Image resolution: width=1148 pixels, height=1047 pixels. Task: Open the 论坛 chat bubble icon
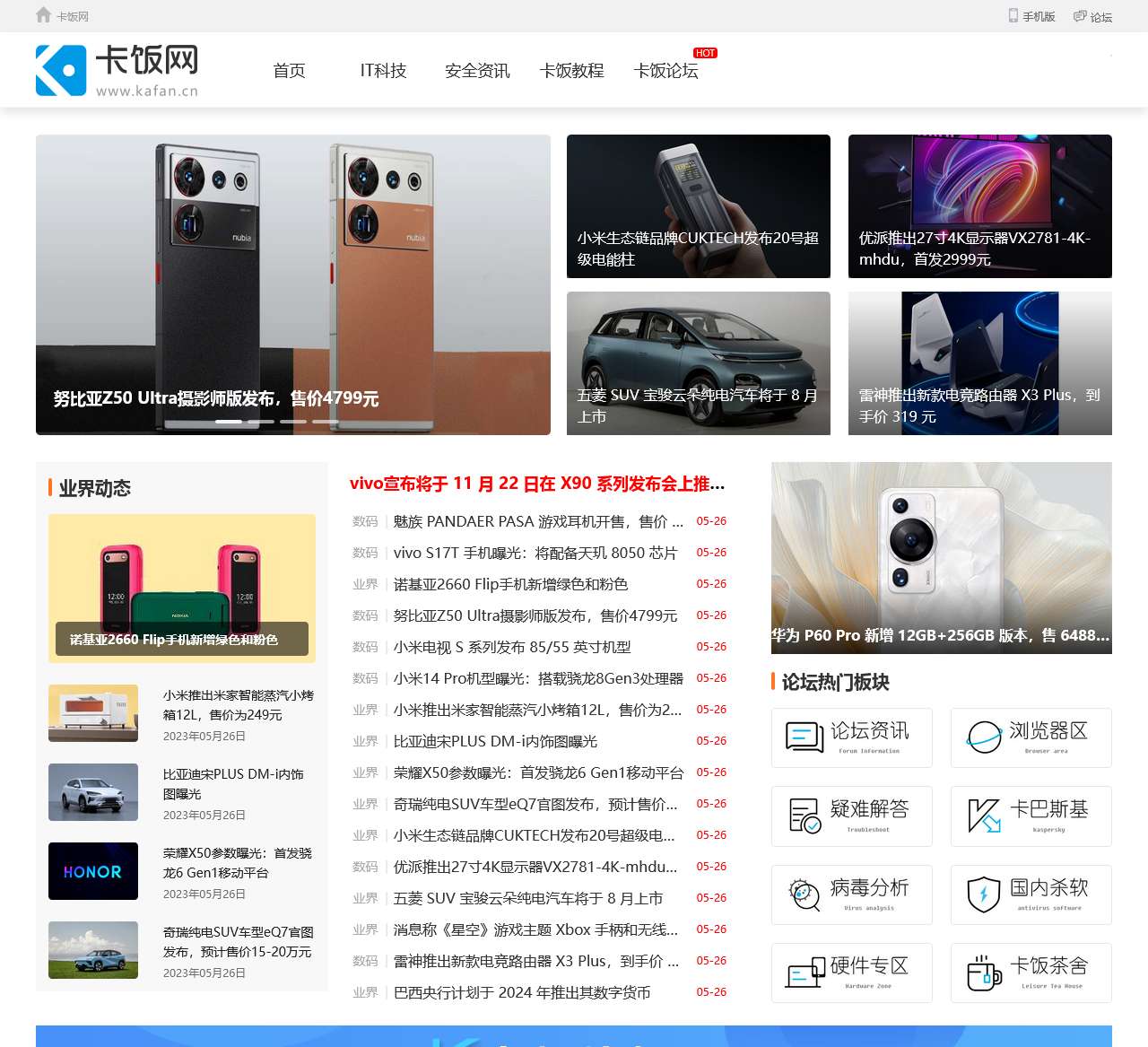point(1080,16)
